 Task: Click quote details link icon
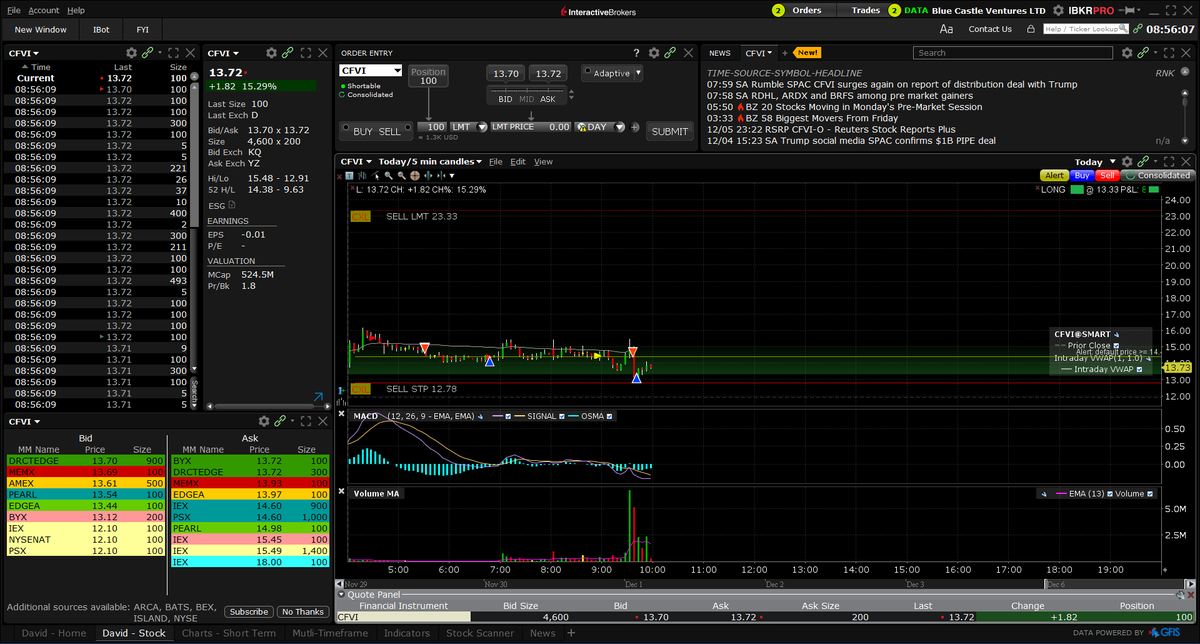pos(287,52)
